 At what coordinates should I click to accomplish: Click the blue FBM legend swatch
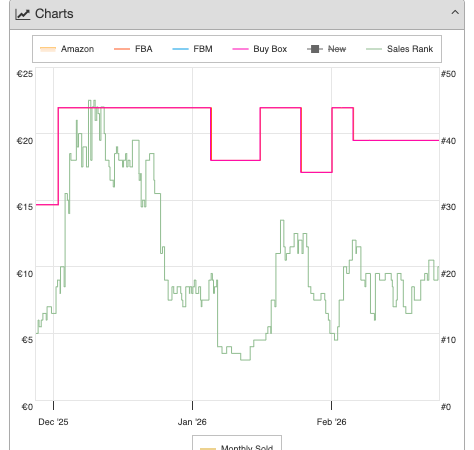[x=180, y=49]
